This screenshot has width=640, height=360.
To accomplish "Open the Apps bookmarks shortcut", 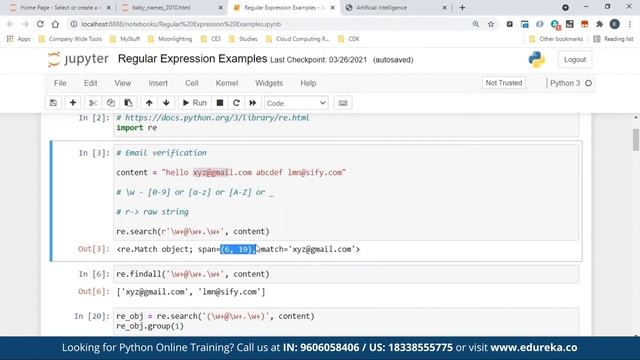I will tap(19, 39).
